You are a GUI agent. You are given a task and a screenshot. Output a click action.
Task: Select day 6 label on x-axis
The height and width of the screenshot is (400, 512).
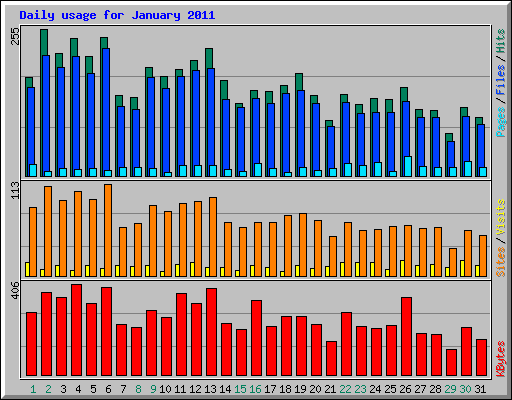[x=108, y=389]
